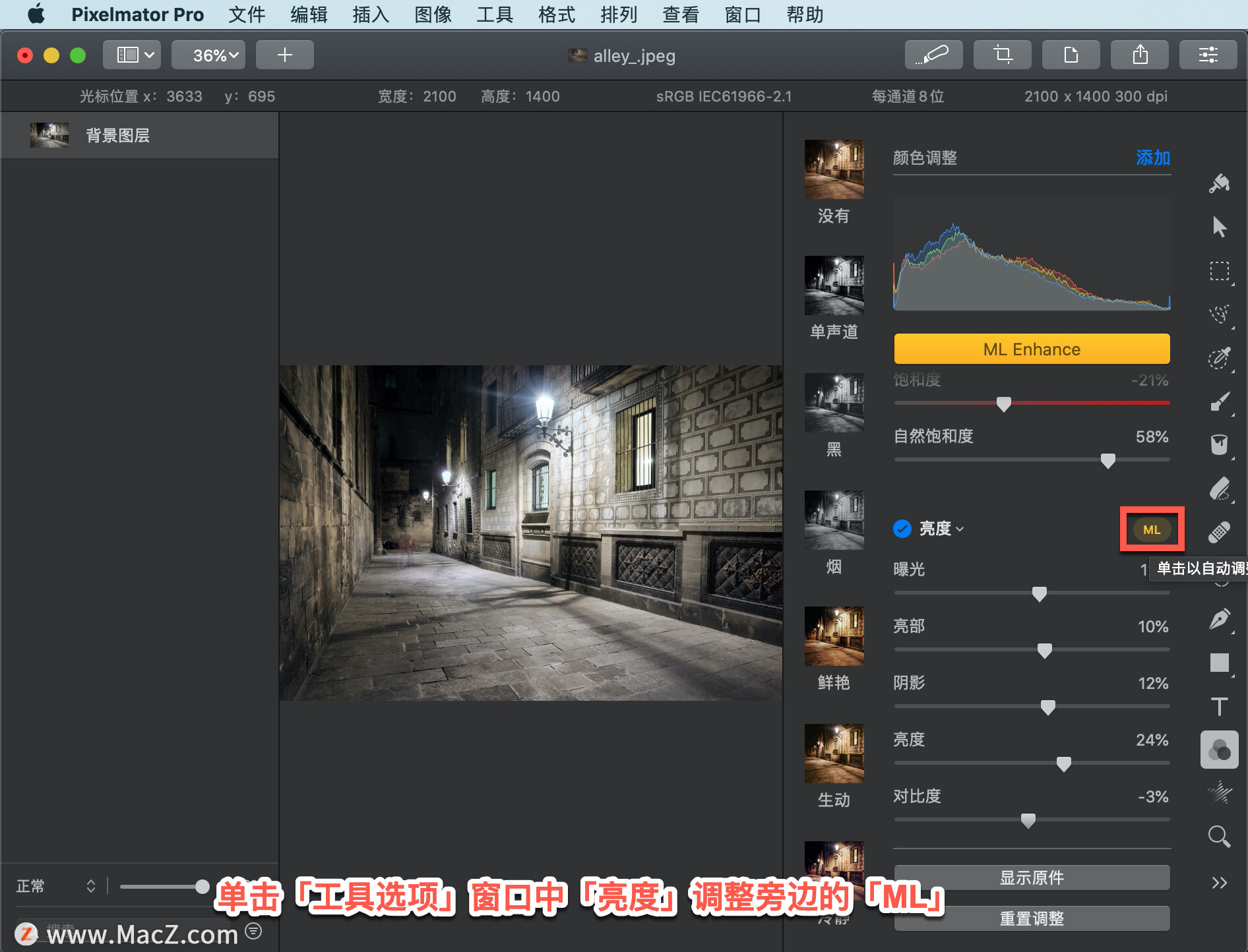The width and height of the screenshot is (1248, 952).
Task: Select the 没有 preset thumbnail
Action: click(834, 169)
